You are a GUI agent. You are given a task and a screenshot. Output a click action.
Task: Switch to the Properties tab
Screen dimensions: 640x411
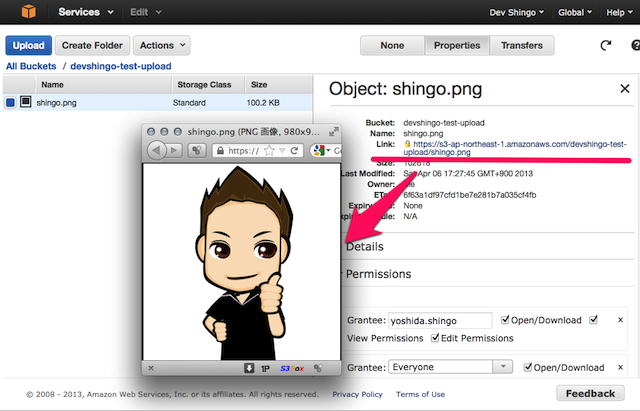tap(457, 45)
